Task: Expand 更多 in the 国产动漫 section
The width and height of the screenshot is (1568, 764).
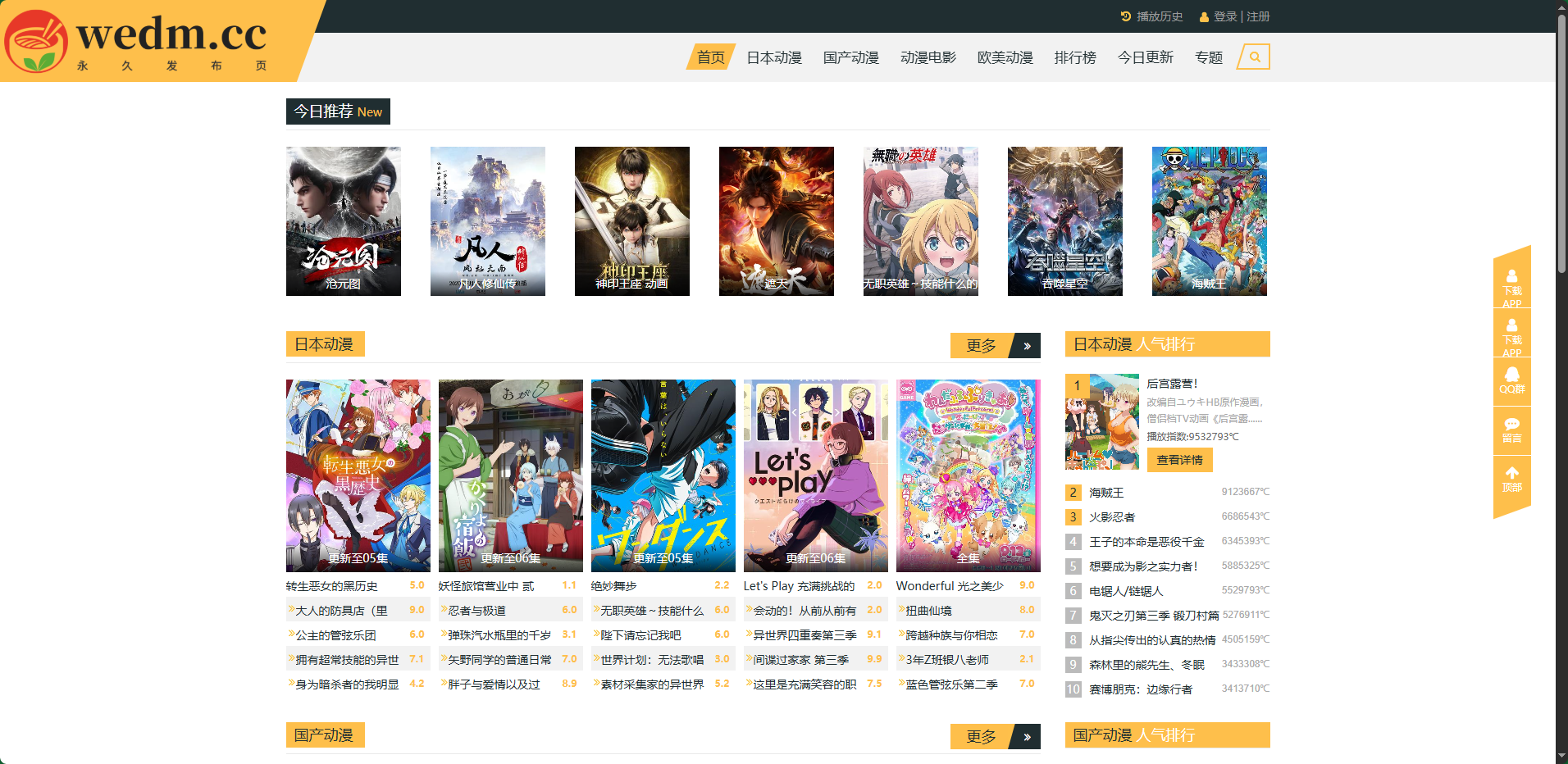Action: tap(995, 737)
